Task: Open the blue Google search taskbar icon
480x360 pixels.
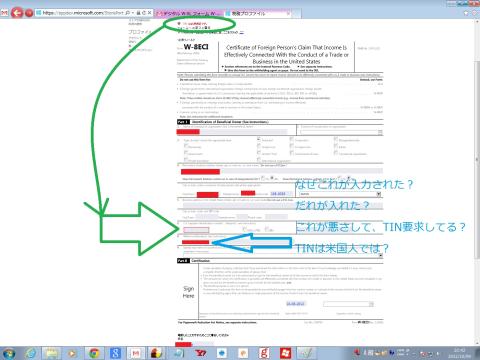Action: [x=115, y=353]
